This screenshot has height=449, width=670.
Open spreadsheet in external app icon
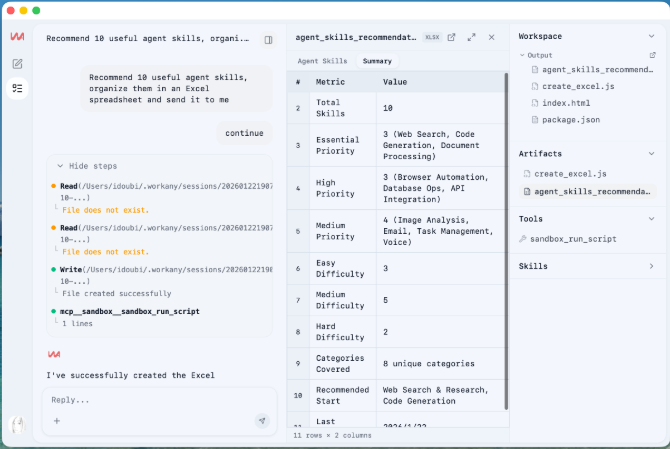tap(451, 37)
